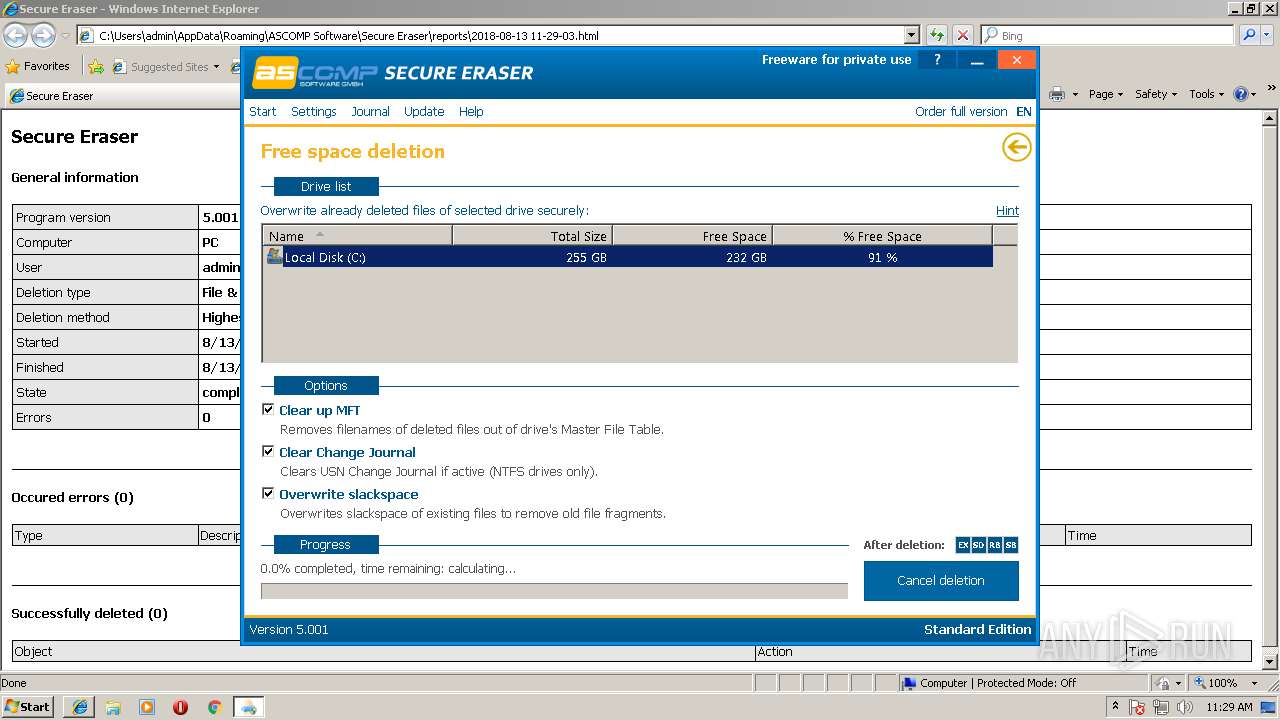This screenshot has height=720, width=1280.
Task: Change language via EN selector
Action: tap(1024, 111)
